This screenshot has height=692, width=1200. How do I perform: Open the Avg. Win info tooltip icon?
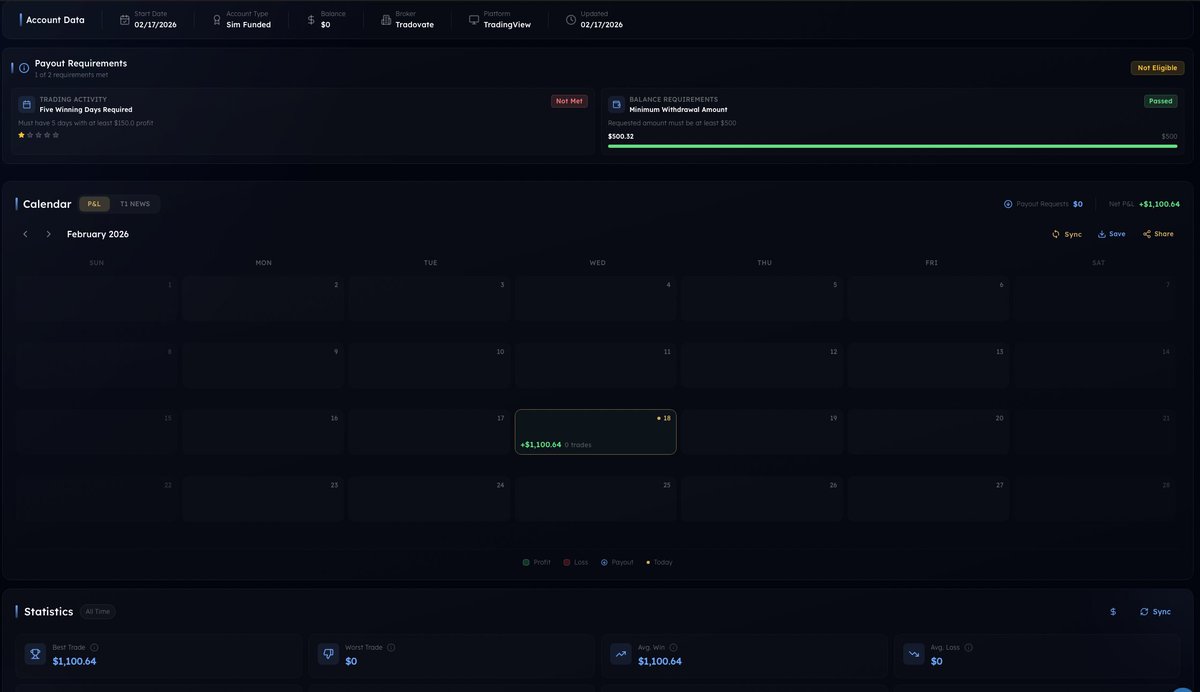coord(674,647)
